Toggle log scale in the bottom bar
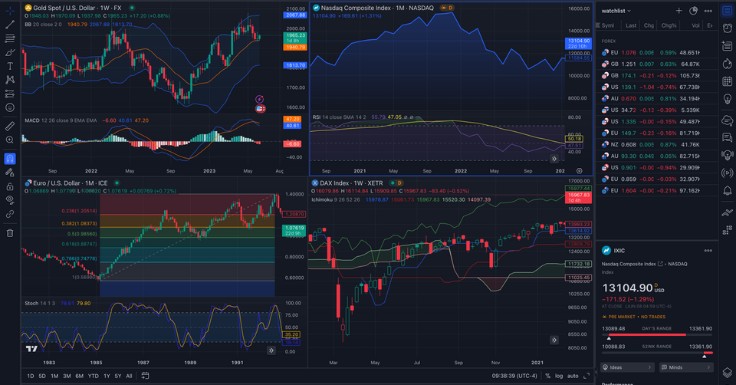Viewport: 736px width, 385px height. (559, 376)
